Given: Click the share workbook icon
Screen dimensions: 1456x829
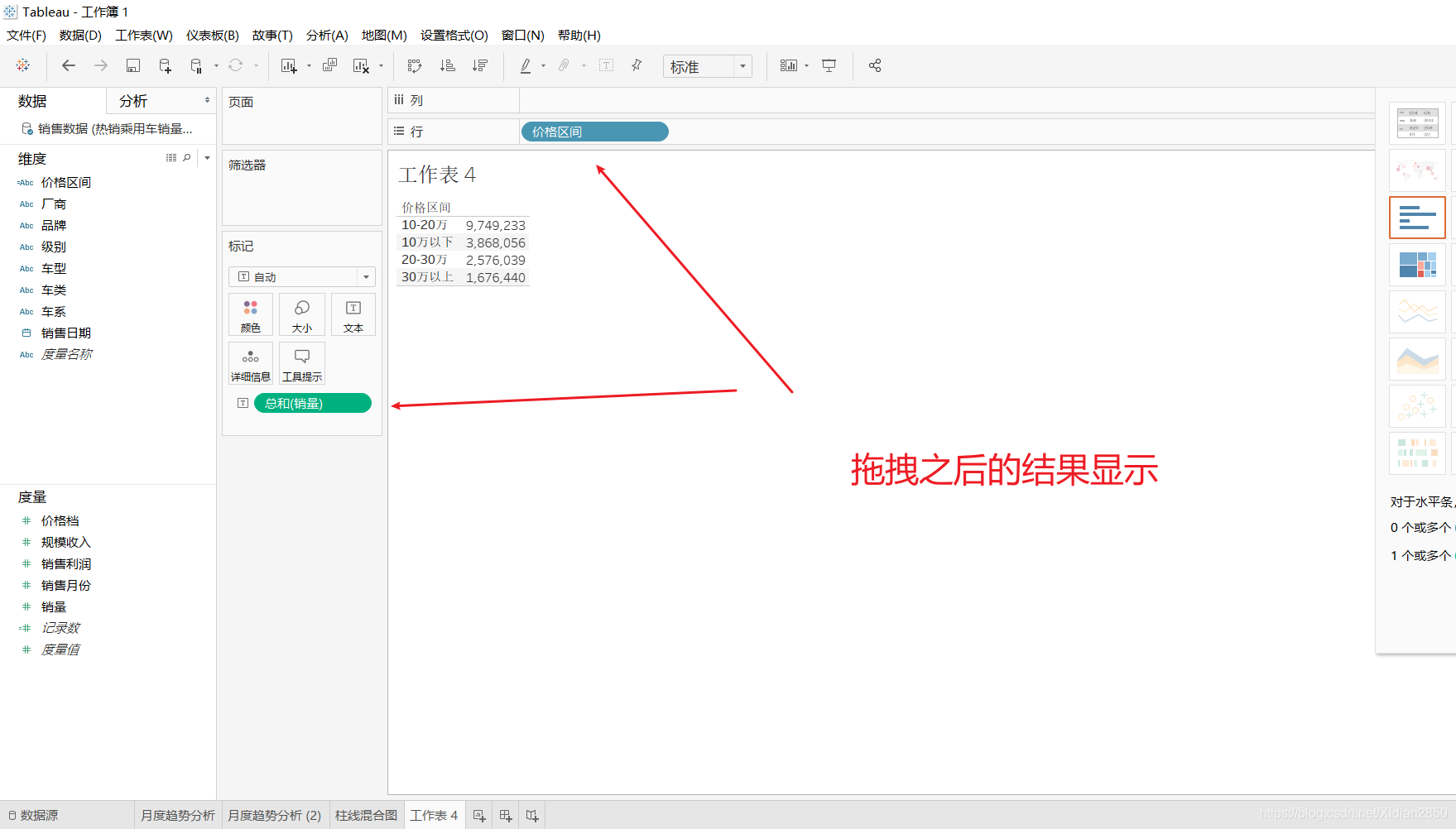Looking at the screenshot, I should click(x=875, y=65).
